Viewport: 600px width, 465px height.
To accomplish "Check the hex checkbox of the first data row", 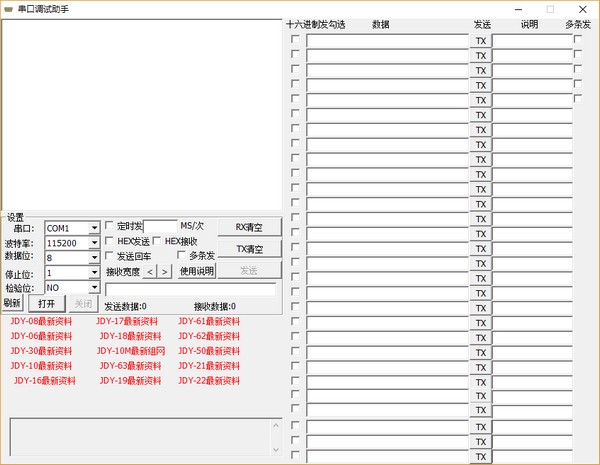I will pyautogui.click(x=295, y=39).
